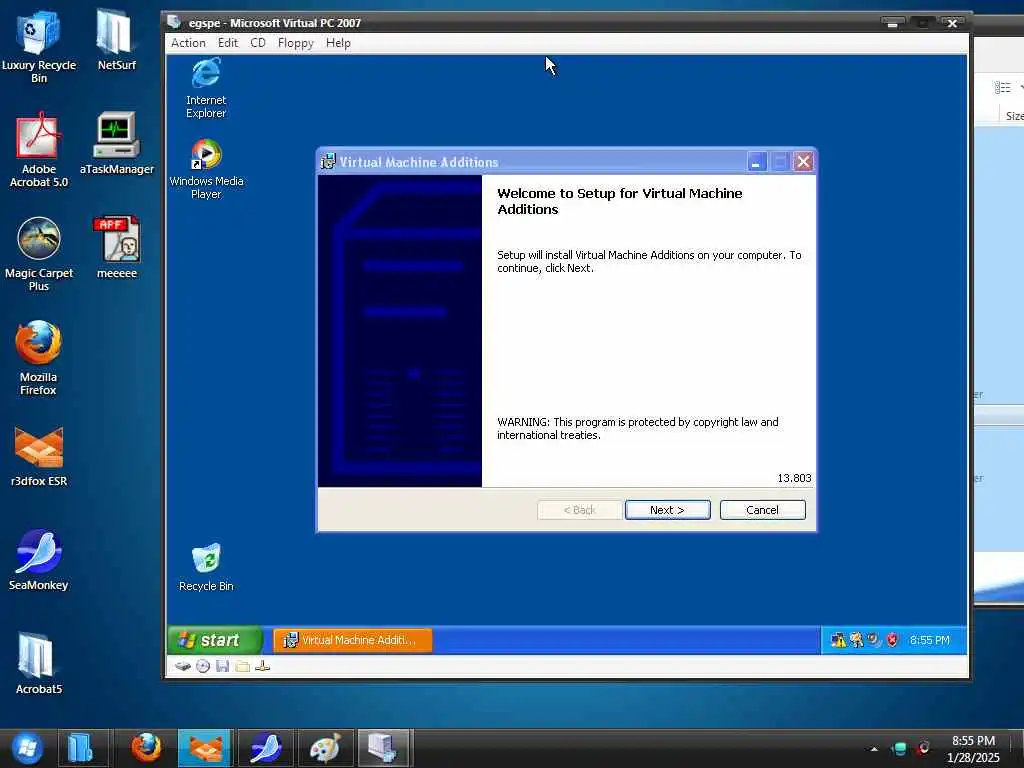Click the guest taskbar 8:55 PM clock

point(929,640)
